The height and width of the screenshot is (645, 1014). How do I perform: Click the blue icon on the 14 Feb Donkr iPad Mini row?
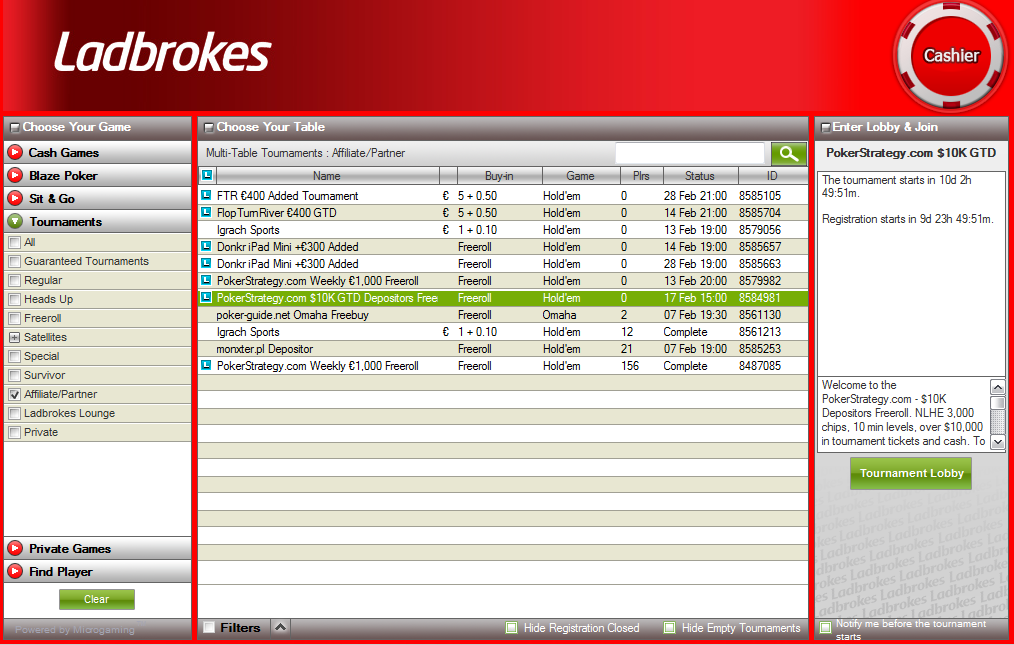(x=206, y=246)
